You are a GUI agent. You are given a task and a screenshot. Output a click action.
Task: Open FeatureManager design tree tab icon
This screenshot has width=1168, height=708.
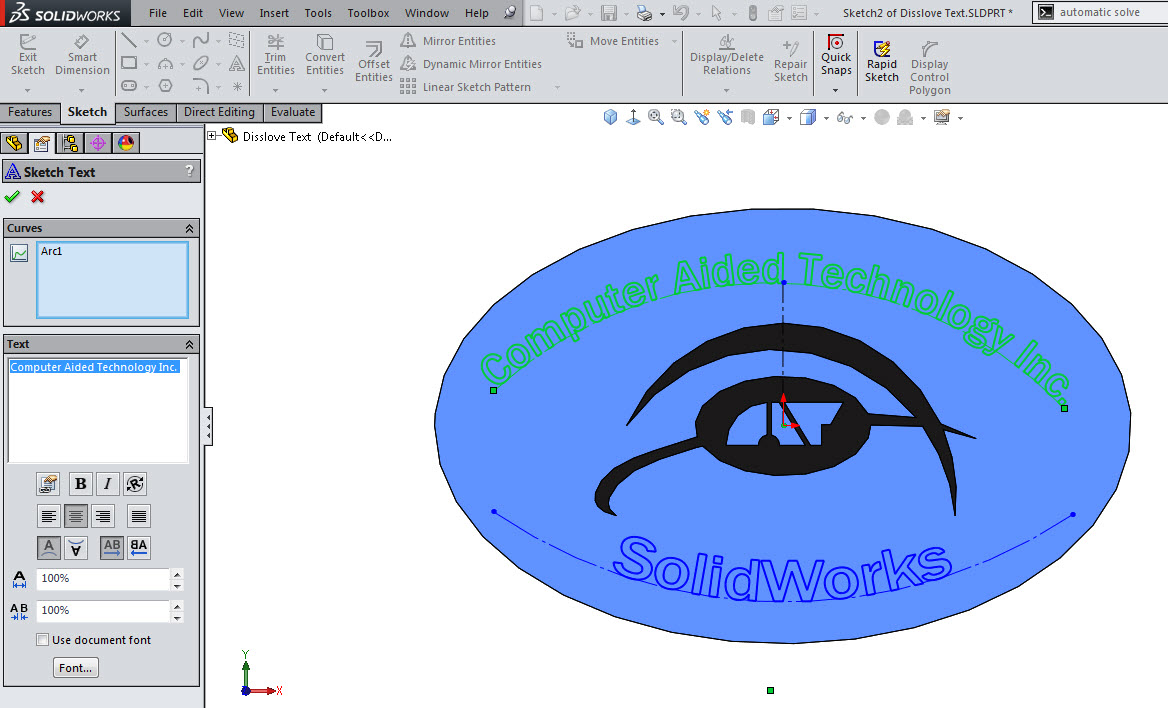pos(14,142)
